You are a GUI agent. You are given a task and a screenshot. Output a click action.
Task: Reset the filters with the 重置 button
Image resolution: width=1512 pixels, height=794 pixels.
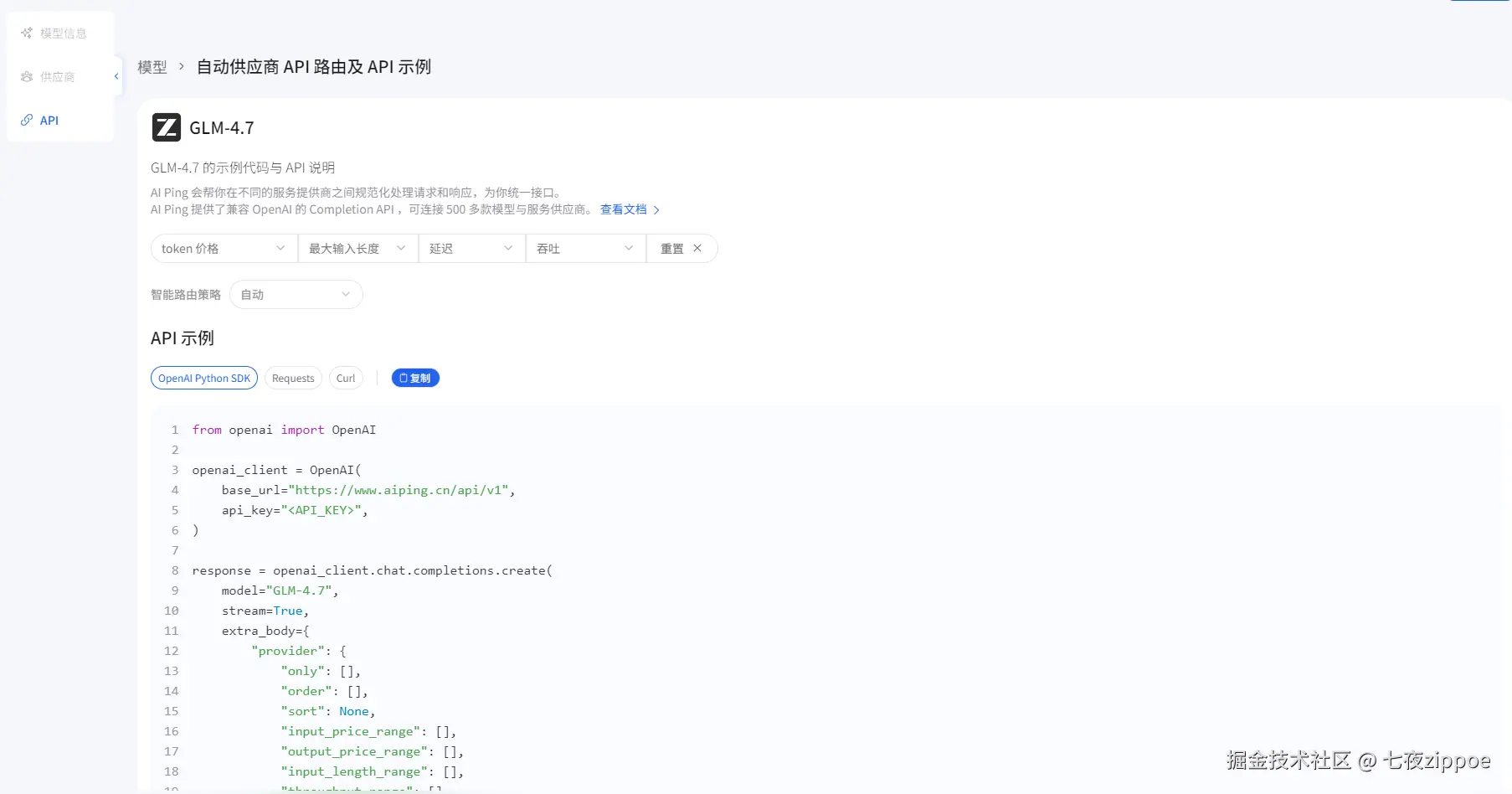(681, 249)
